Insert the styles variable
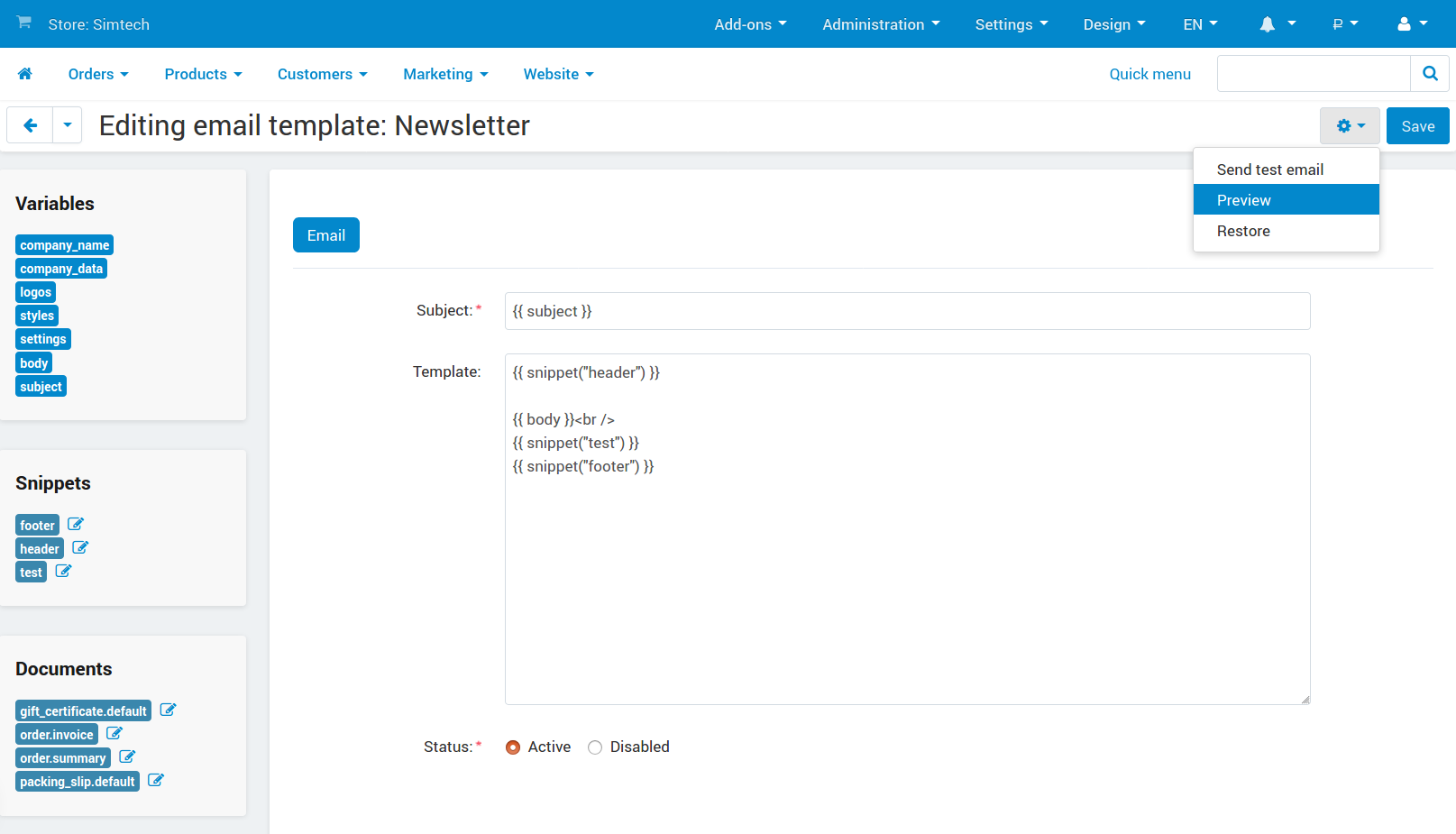 [37, 316]
